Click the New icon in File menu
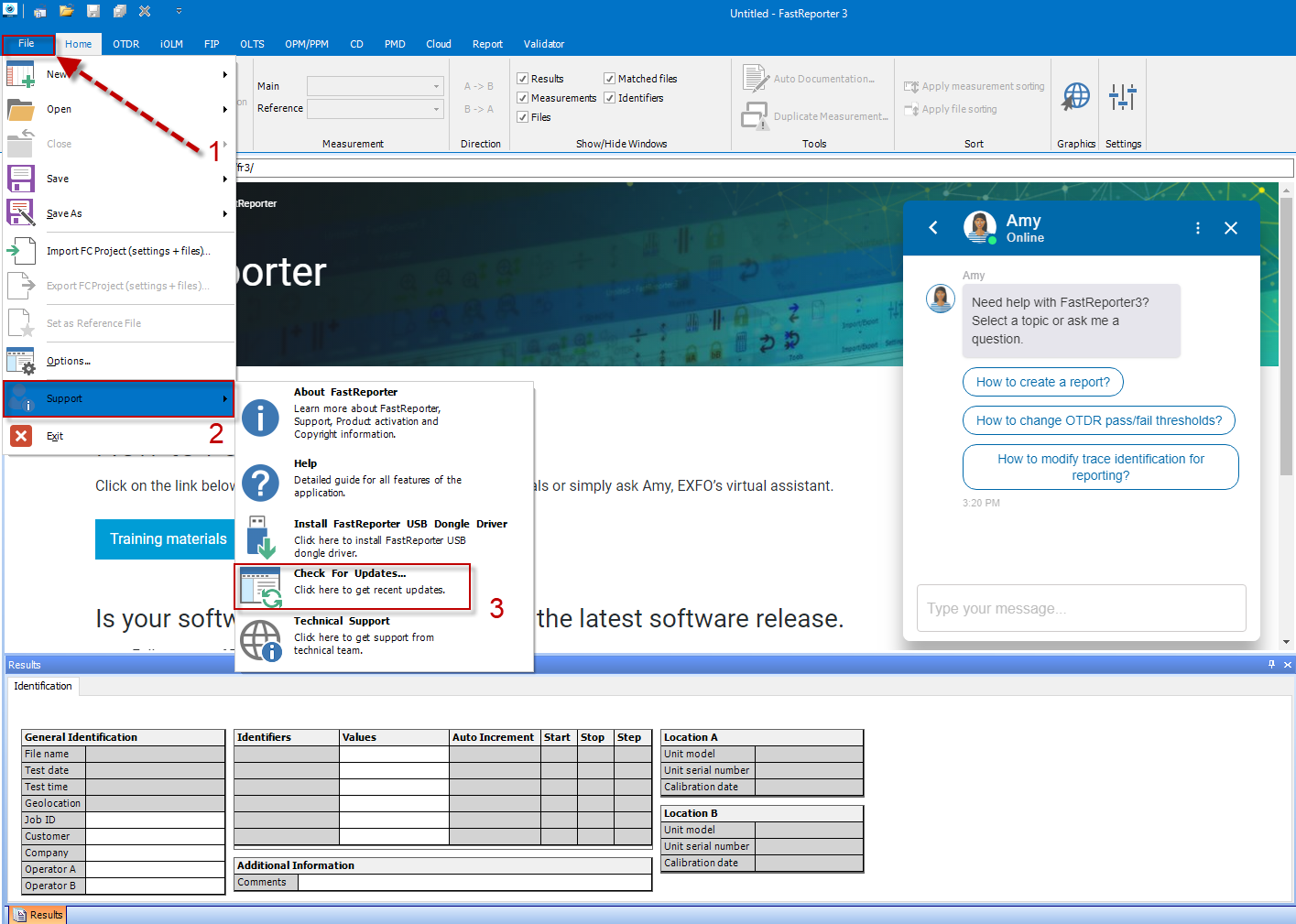 (x=21, y=74)
